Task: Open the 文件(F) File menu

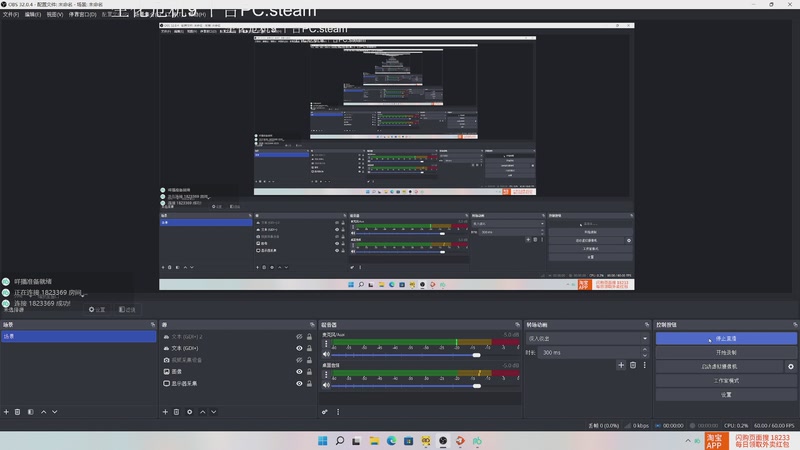Action: (11, 14)
